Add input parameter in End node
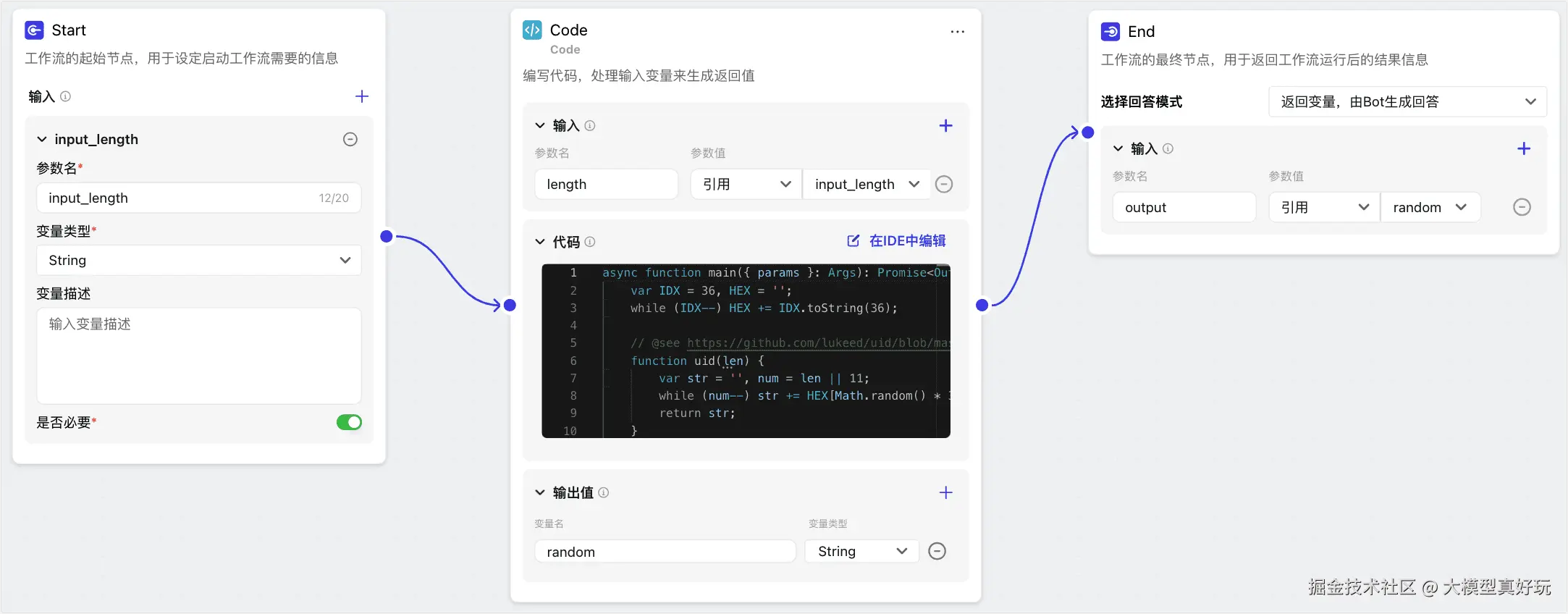 pos(1524,149)
